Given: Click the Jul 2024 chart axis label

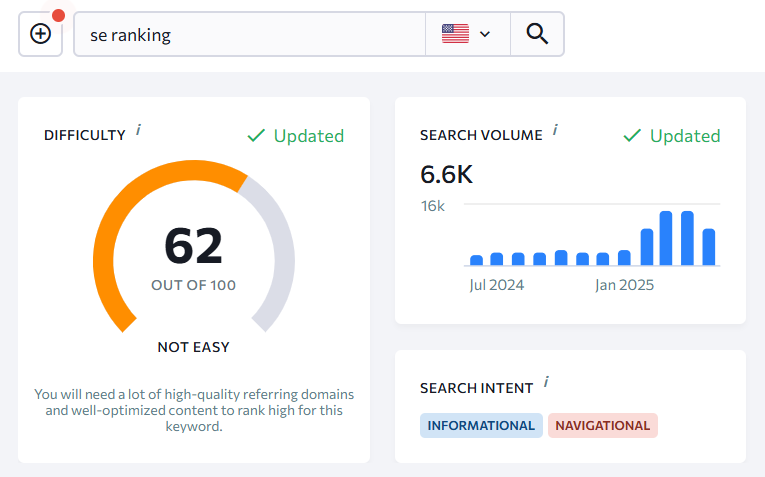Looking at the screenshot, I should coord(497,285).
